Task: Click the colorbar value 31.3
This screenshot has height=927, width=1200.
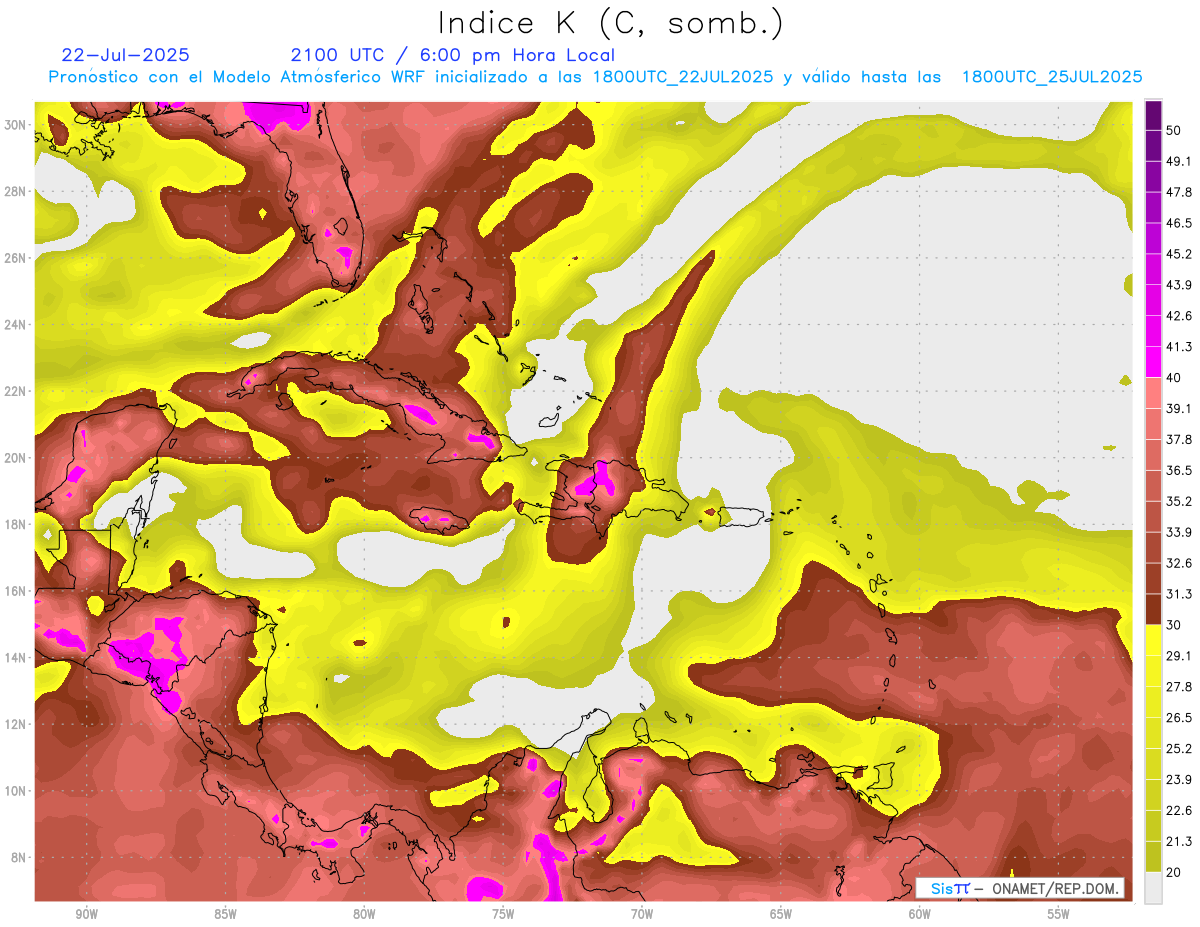Action: click(x=1179, y=594)
